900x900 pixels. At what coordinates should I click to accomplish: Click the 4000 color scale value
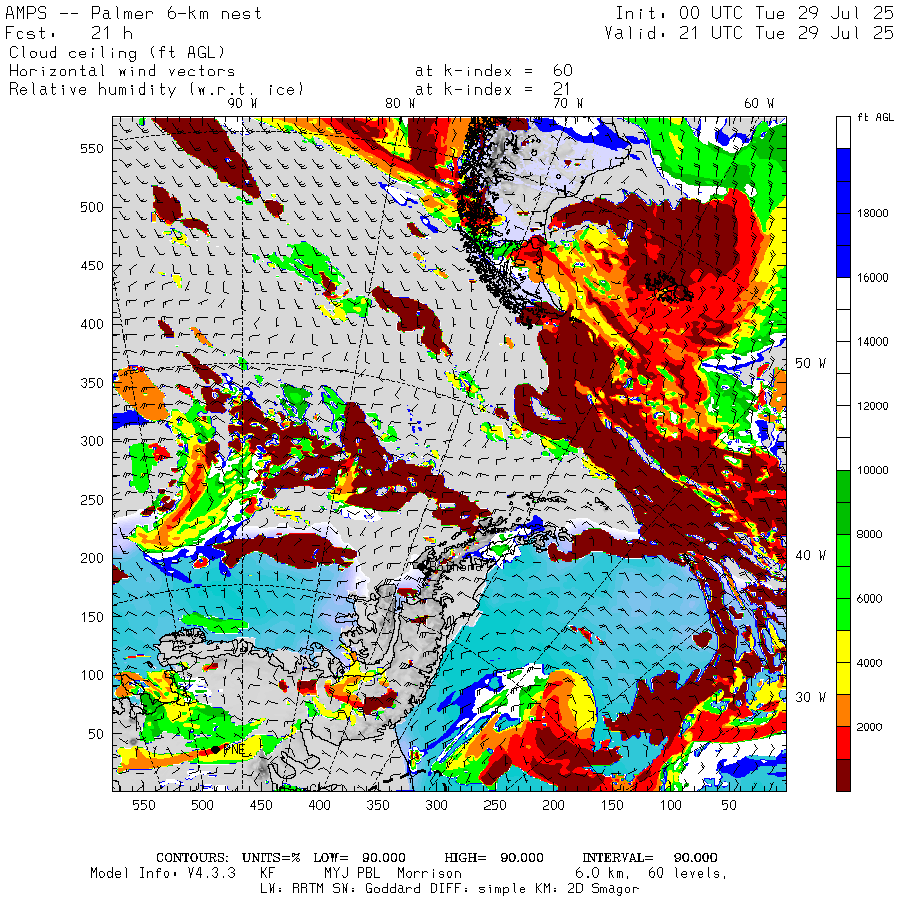point(870,663)
